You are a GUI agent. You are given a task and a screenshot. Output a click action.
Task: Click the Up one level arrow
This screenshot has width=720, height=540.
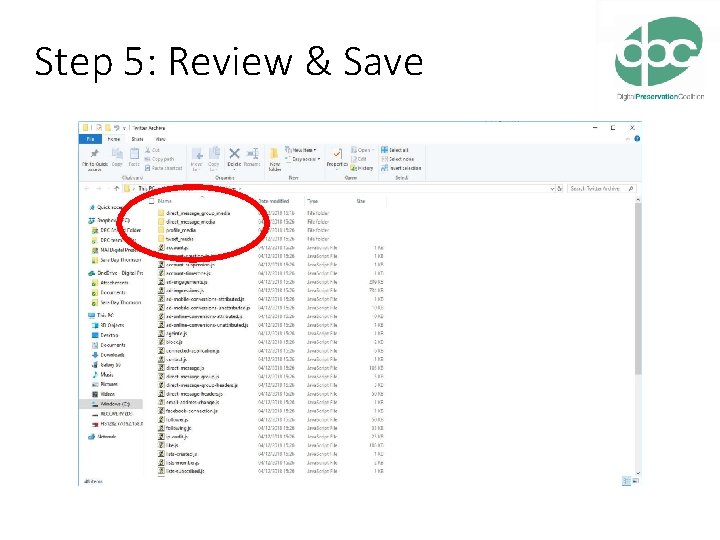point(117,188)
